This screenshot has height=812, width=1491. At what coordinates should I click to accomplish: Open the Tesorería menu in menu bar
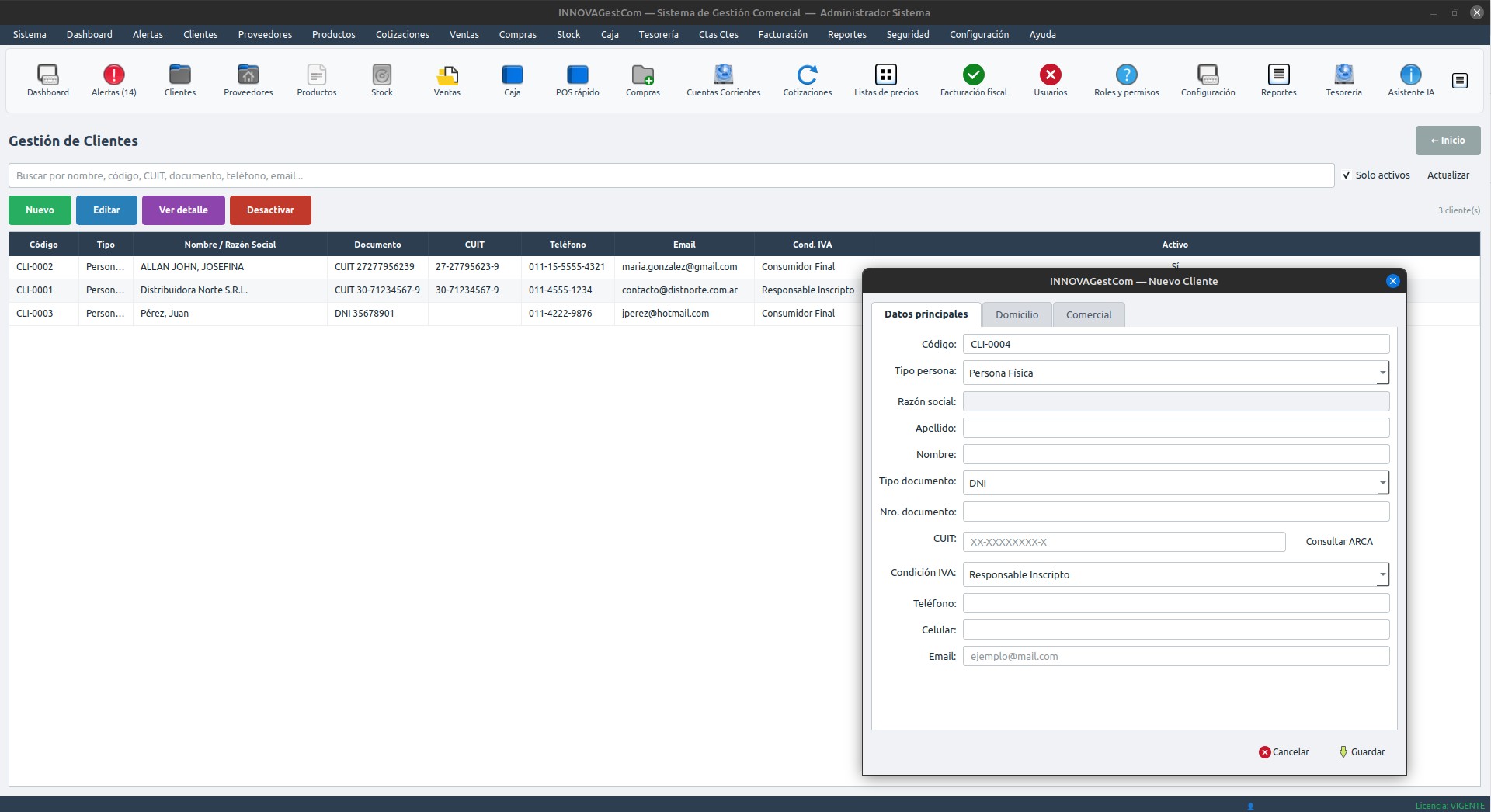[x=658, y=35]
